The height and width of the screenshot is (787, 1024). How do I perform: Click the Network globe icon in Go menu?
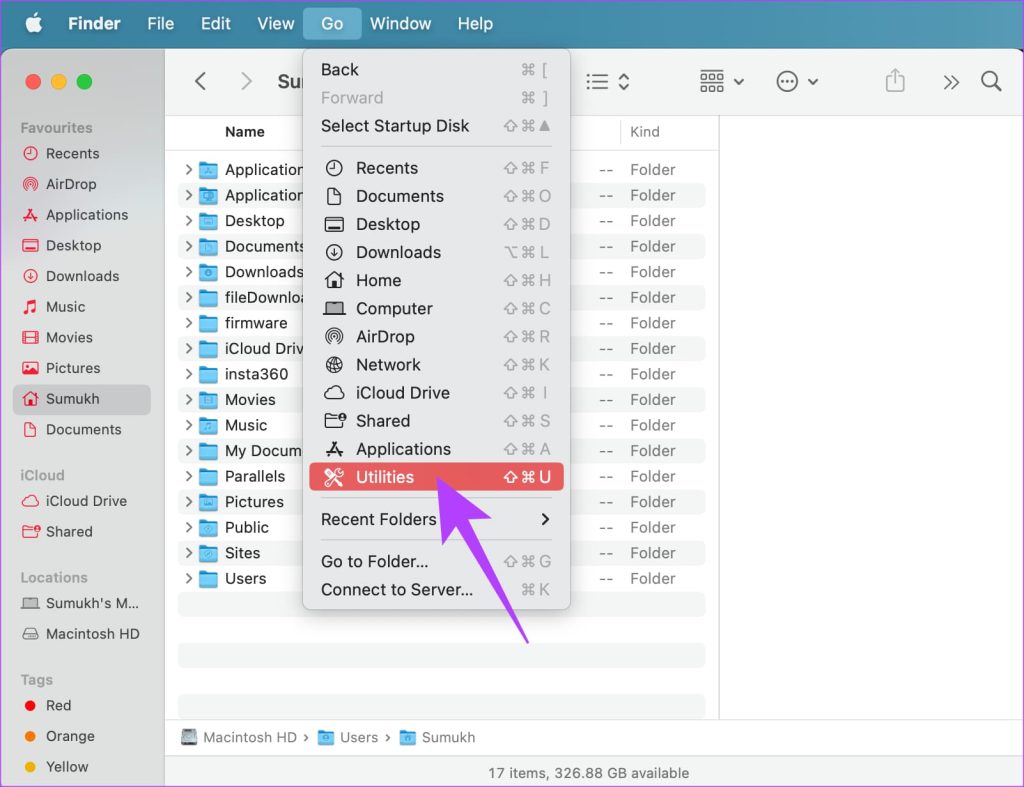coord(335,365)
